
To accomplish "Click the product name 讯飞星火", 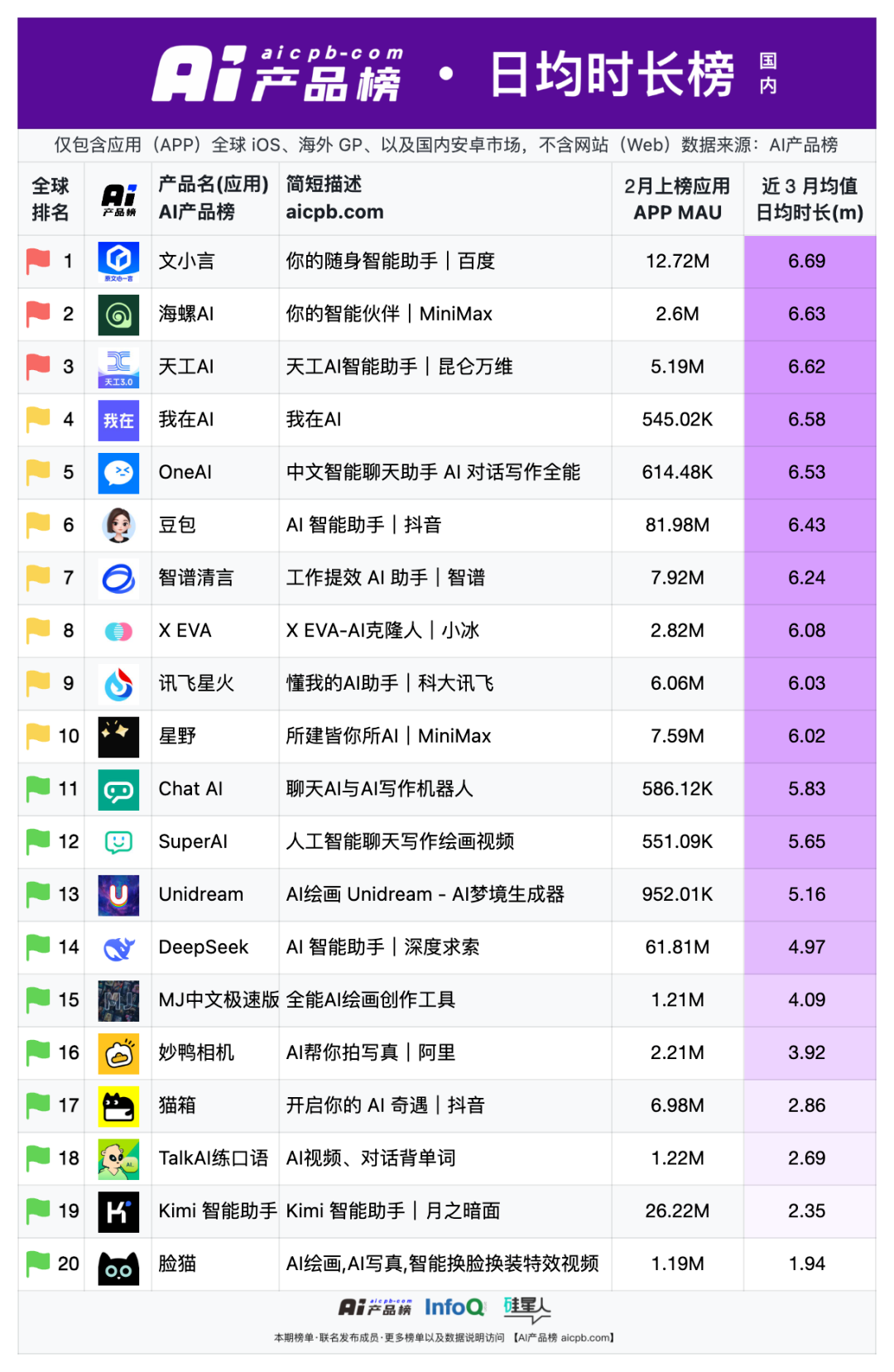I will pos(196,684).
